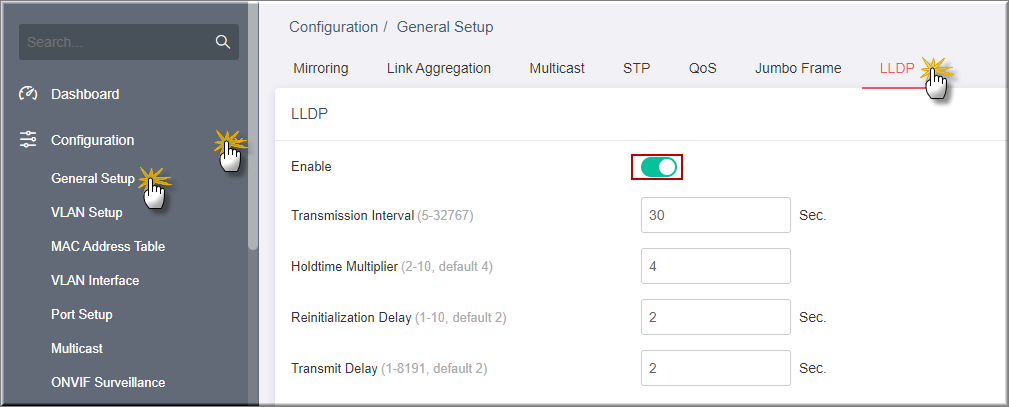Go to MAC Address Table page
Viewport: 1009px width, 407px height.
coord(108,247)
